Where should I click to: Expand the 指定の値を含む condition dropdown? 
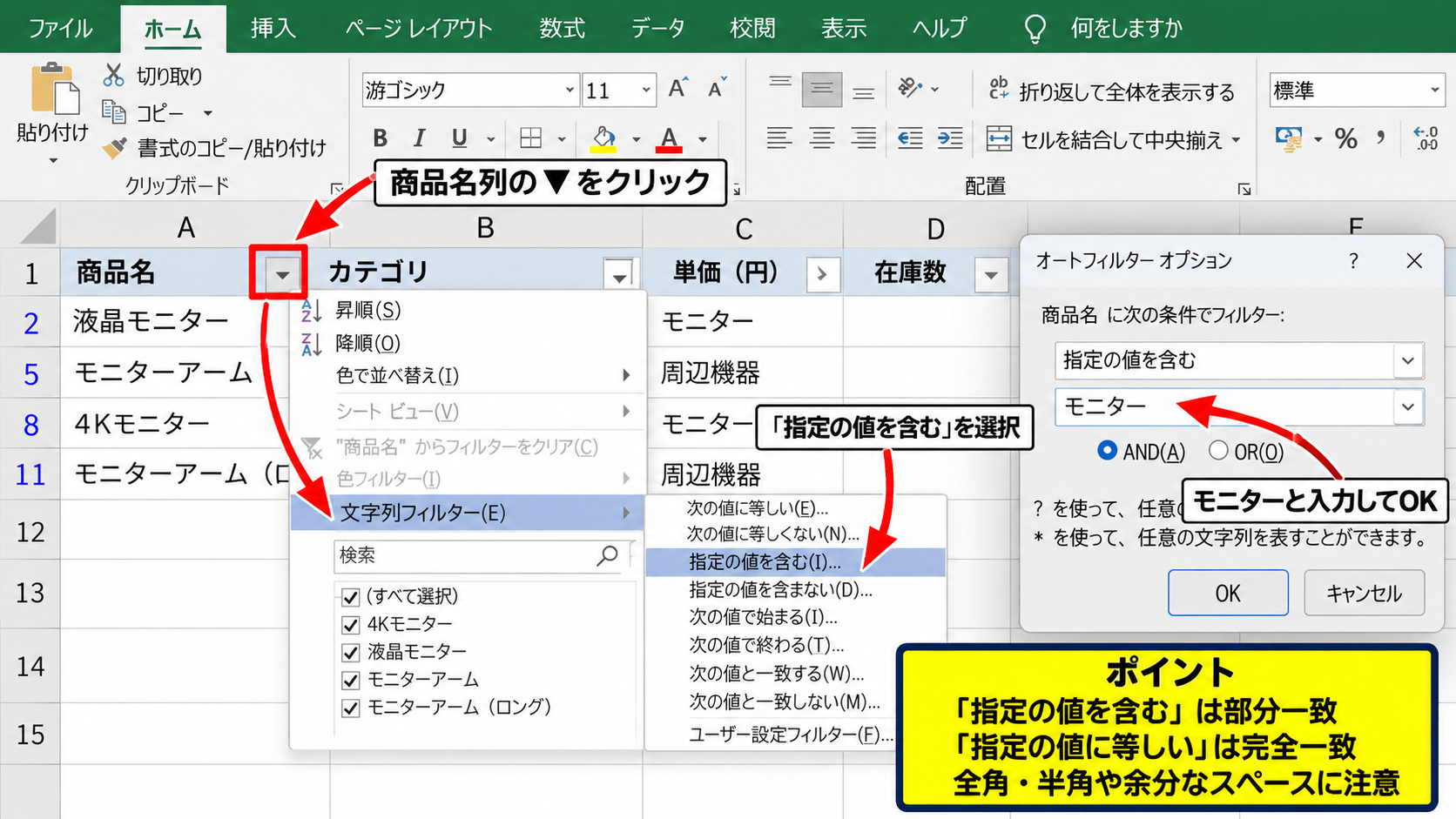click(1408, 360)
